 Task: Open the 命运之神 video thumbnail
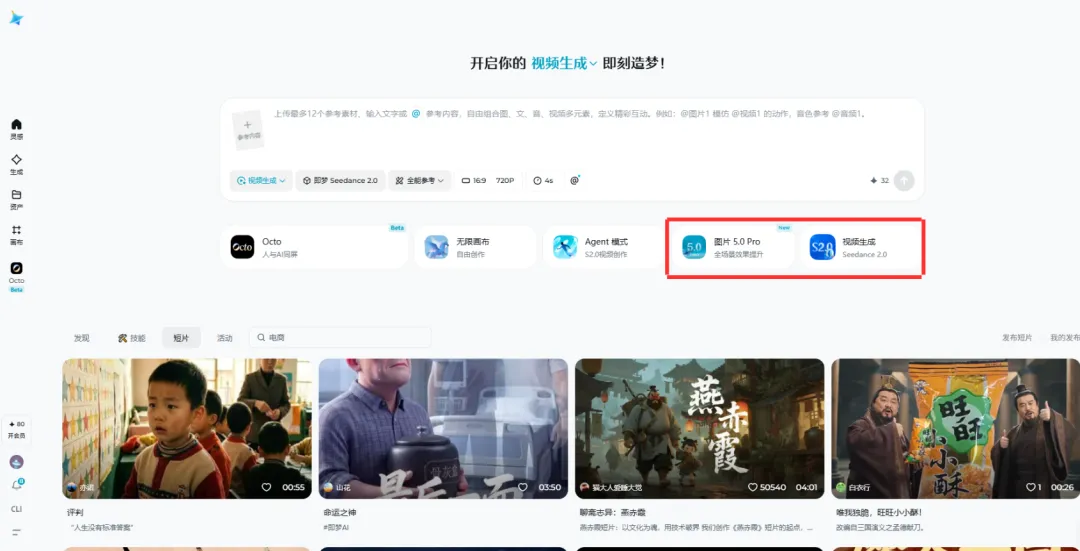point(443,428)
